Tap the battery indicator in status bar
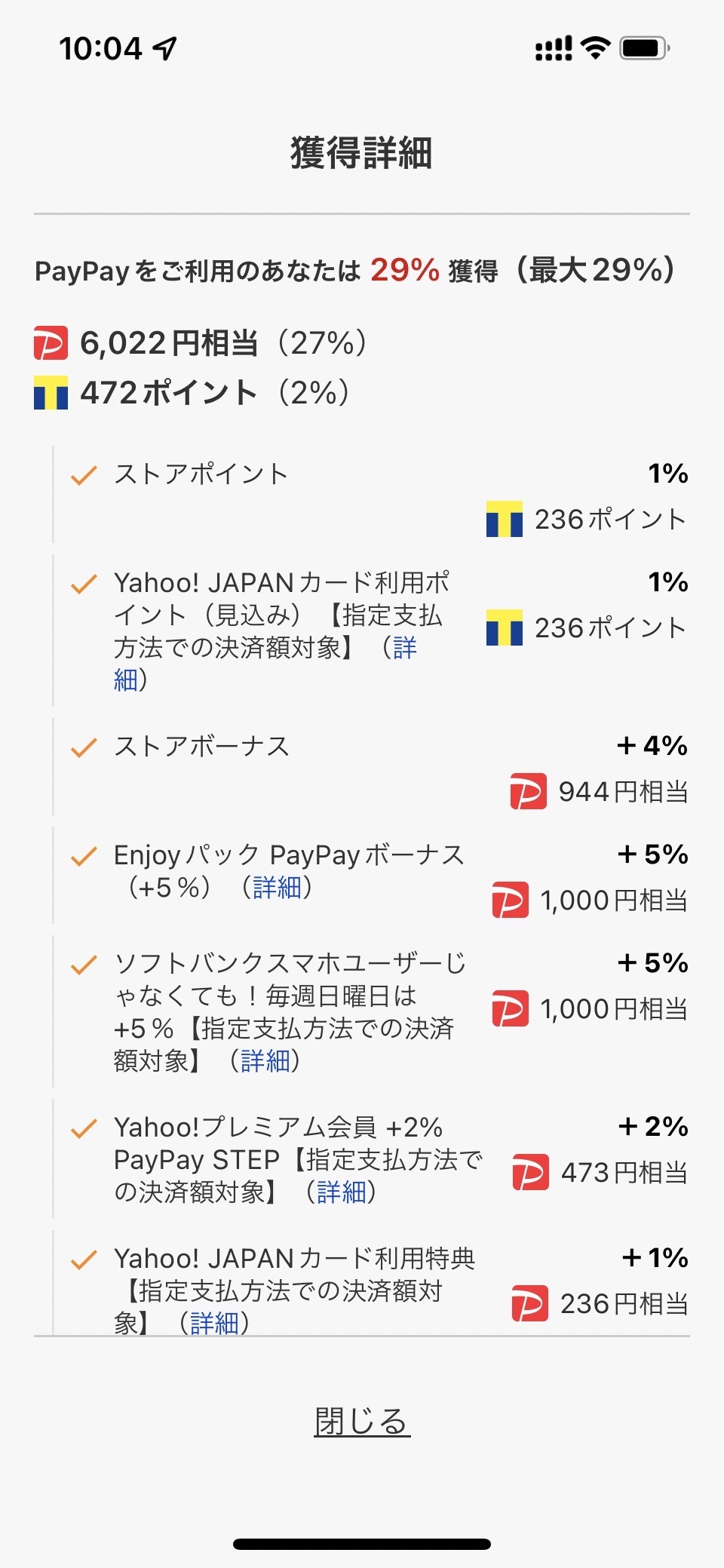This screenshot has height=1568, width=724. coord(643,49)
